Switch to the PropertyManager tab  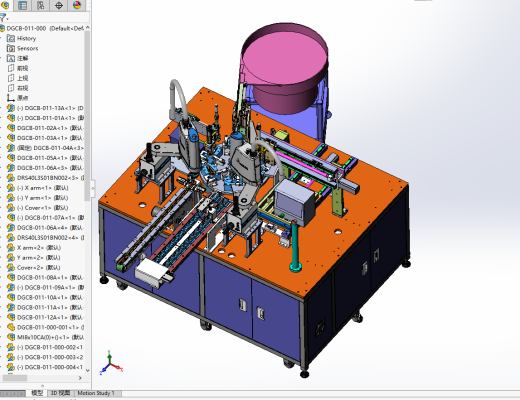pyautogui.click(x=22, y=5)
